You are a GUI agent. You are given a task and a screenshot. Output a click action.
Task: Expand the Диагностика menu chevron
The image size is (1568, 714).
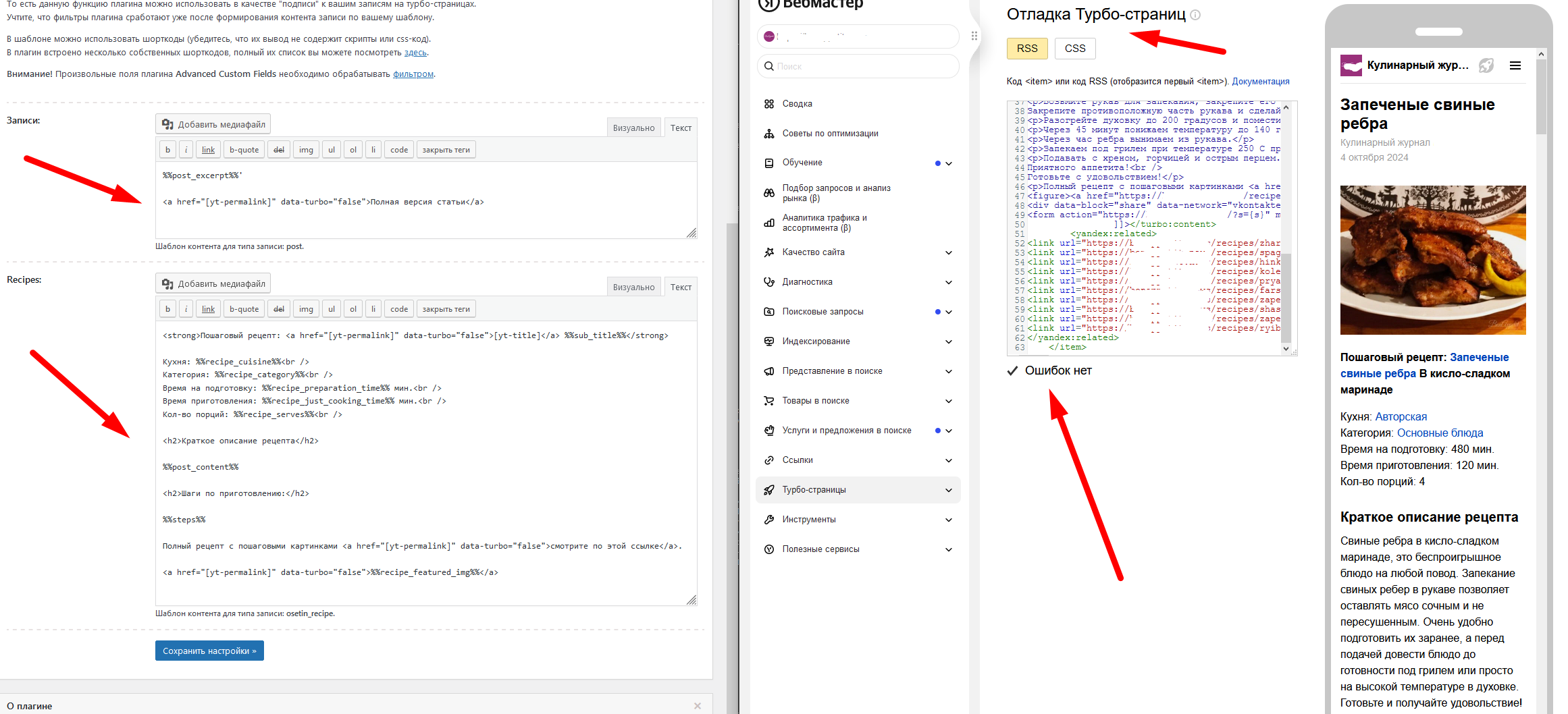[948, 283]
